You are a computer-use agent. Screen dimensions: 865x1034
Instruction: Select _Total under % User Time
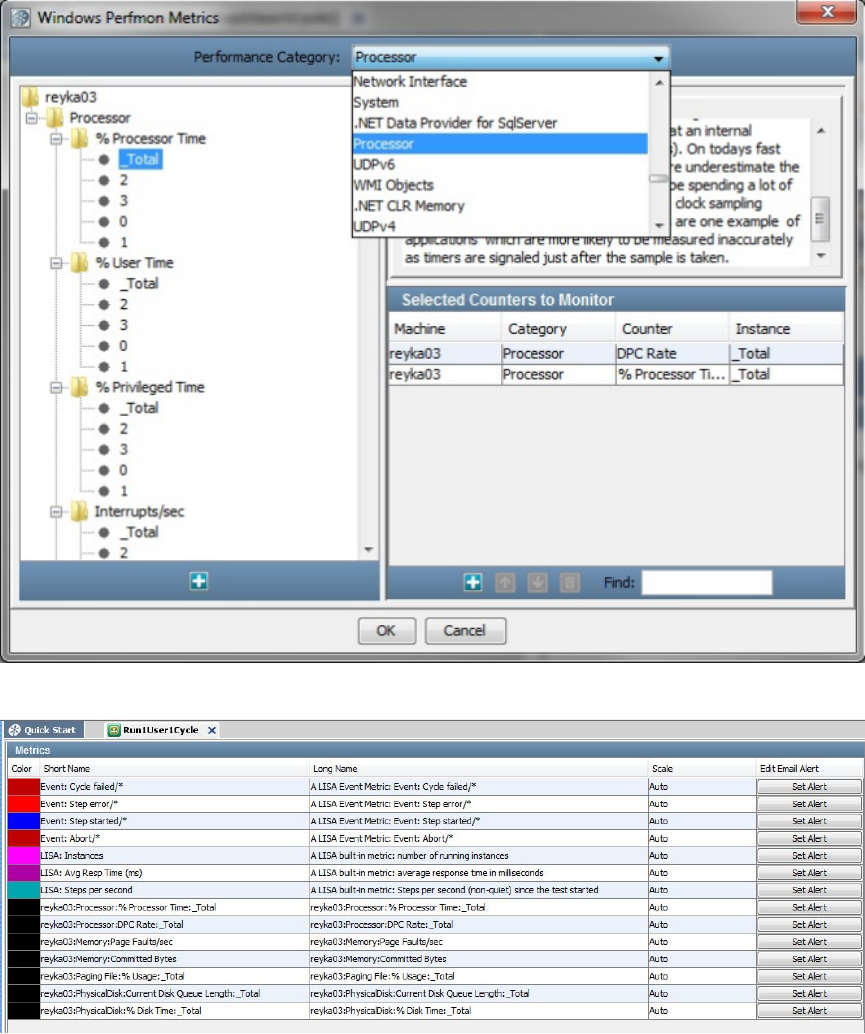140,284
